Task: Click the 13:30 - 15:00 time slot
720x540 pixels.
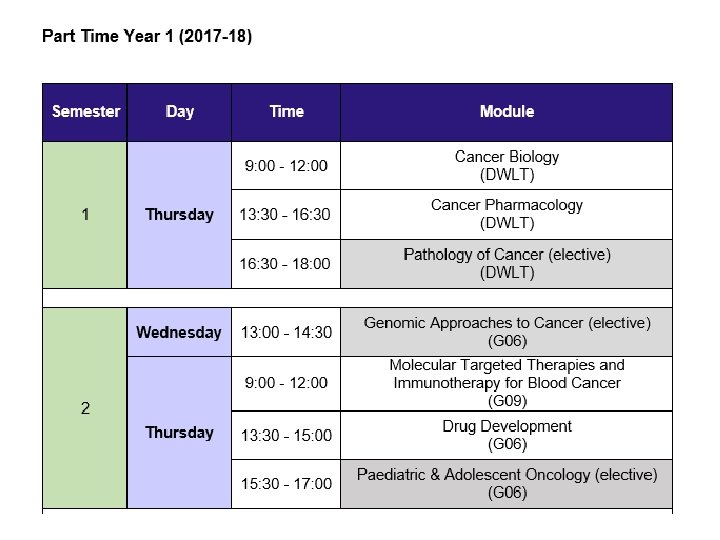Action: [x=286, y=435]
